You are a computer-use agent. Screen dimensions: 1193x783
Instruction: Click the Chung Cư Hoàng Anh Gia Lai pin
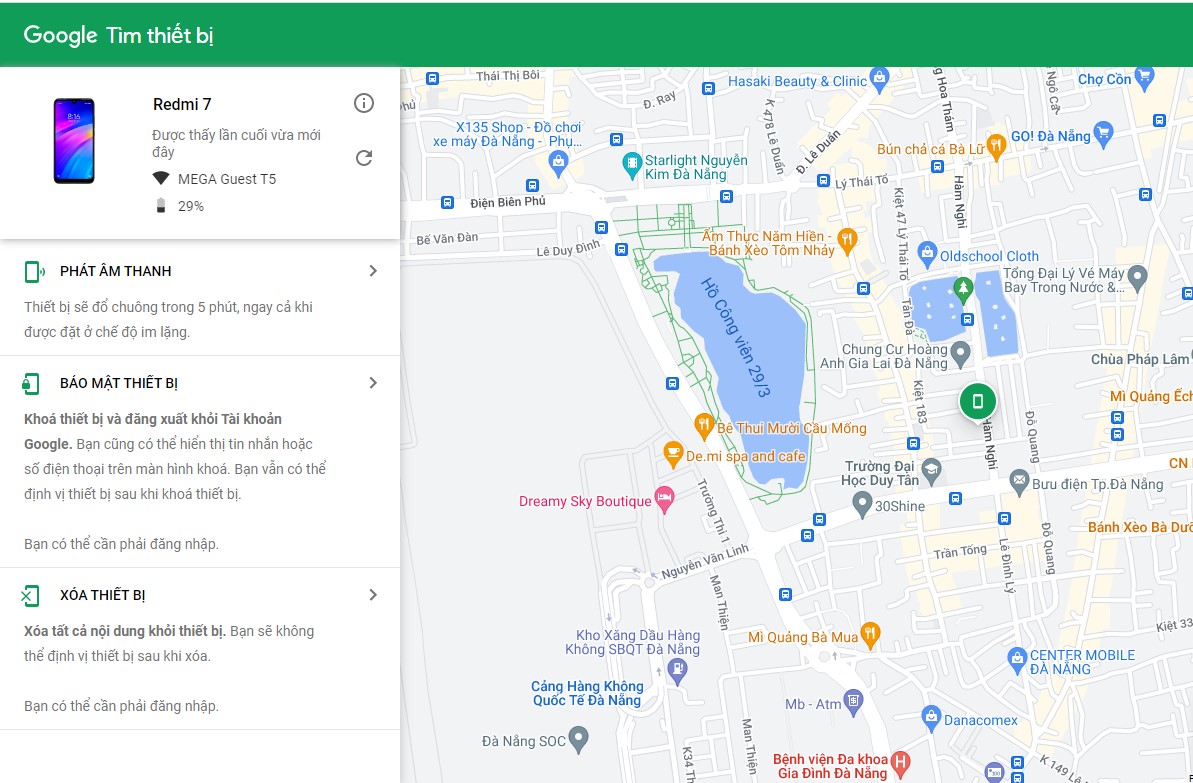[x=960, y=353]
